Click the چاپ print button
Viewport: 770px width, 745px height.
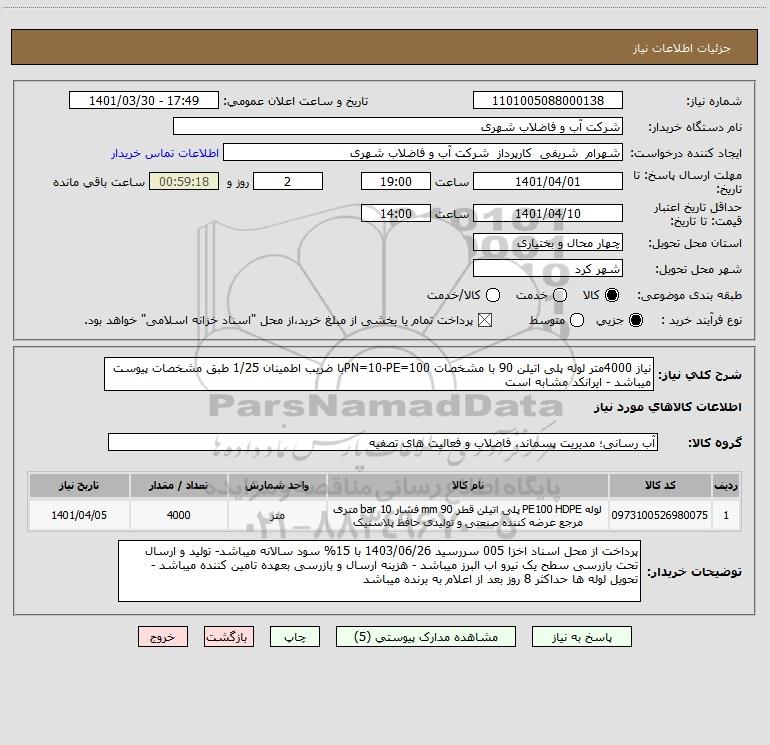[x=295, y=637]
